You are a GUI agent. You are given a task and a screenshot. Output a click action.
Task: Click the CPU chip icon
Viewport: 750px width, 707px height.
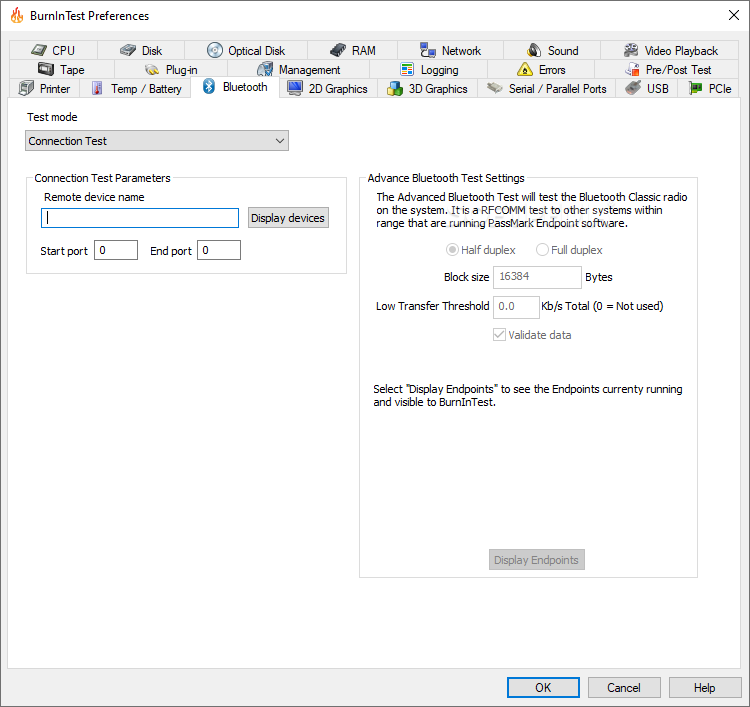point(39,50)
